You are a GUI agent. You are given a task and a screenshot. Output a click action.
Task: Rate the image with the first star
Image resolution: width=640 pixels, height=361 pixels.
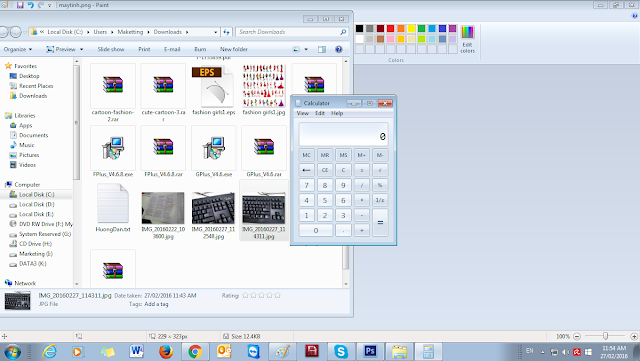point(245,295)
